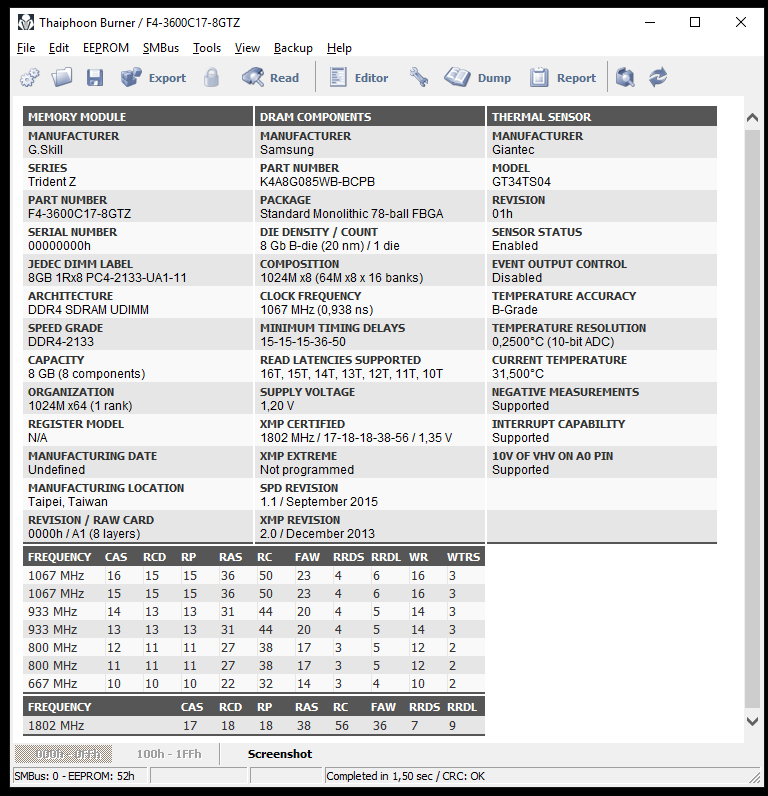Click the Report clipboard icon

(x=539, y=78)
